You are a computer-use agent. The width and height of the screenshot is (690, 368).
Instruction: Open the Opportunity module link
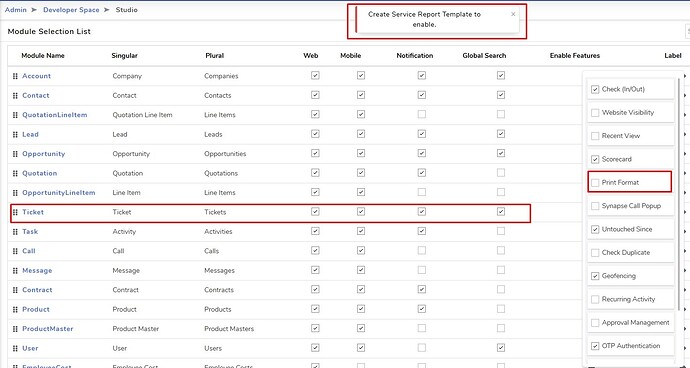click(44, 154)
